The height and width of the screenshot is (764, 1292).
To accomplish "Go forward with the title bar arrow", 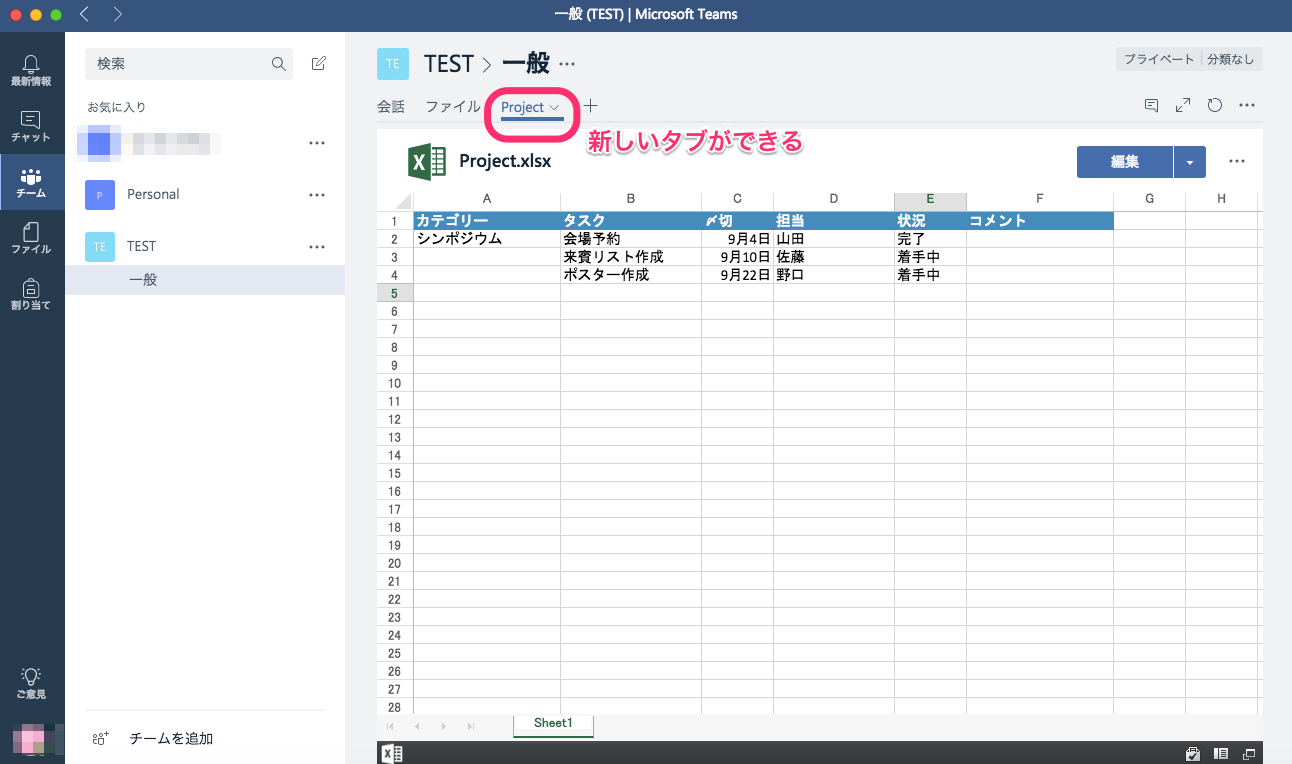I will (x=118, y=14).
